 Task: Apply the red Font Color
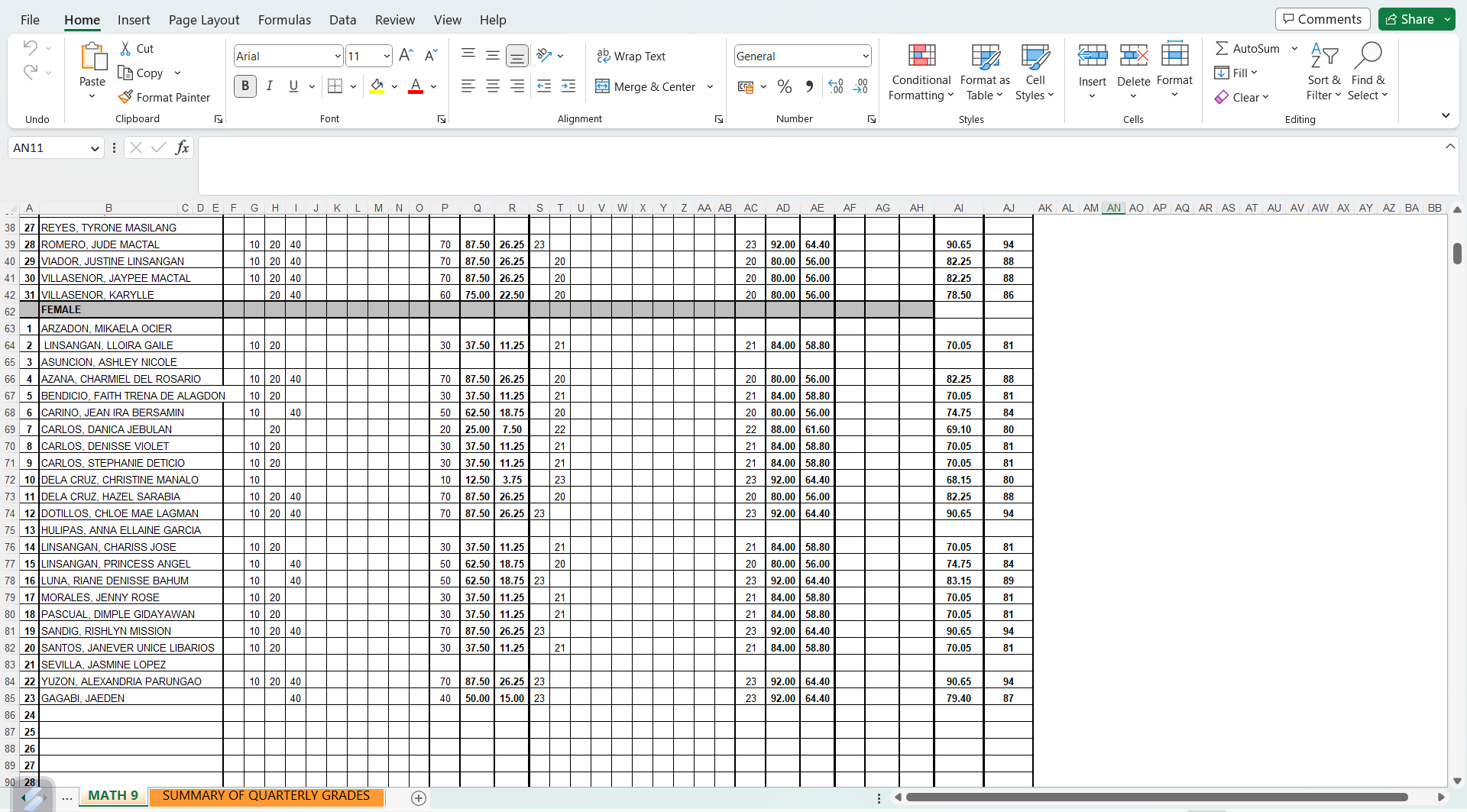point(416,86)
